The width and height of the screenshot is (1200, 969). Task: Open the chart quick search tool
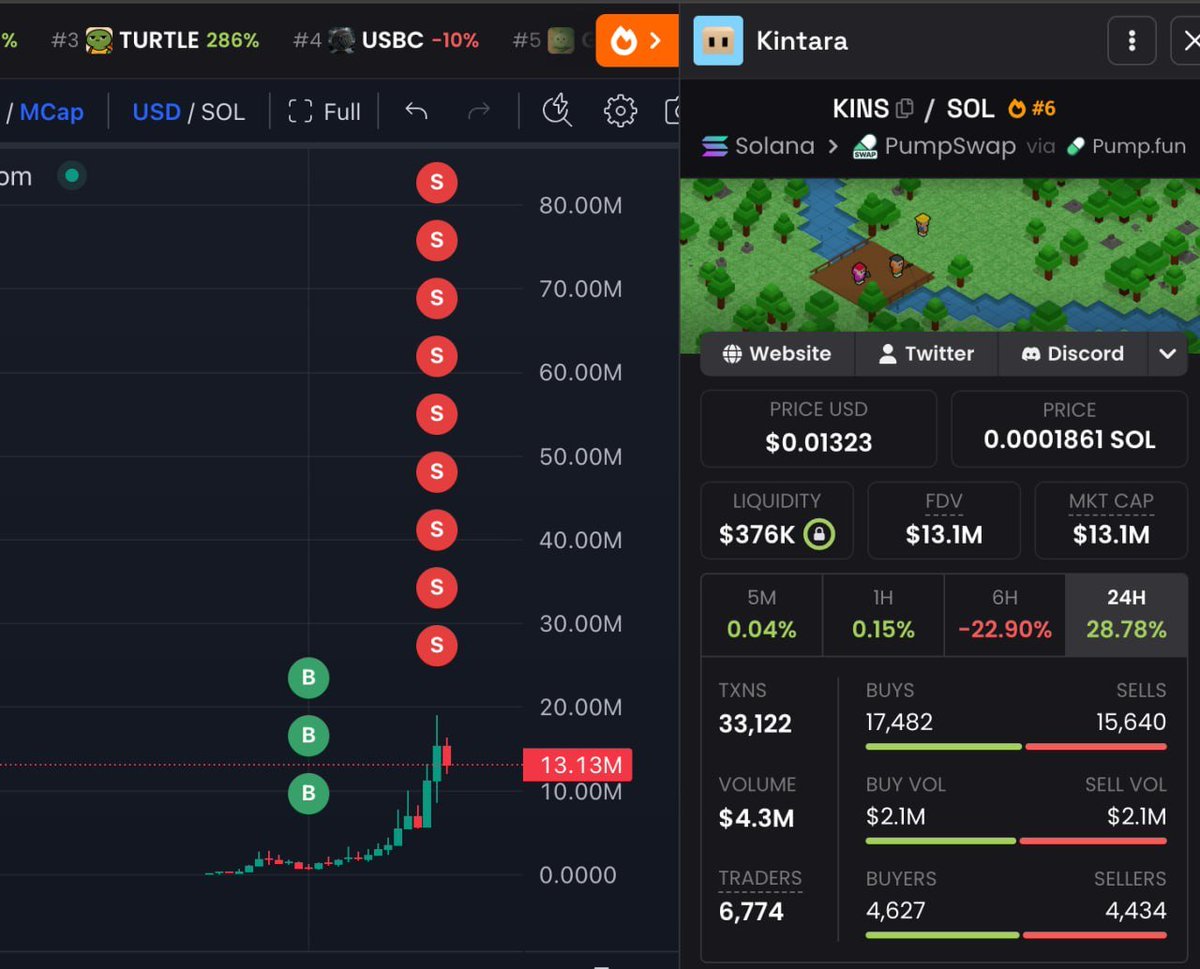(x=557, y=111)
